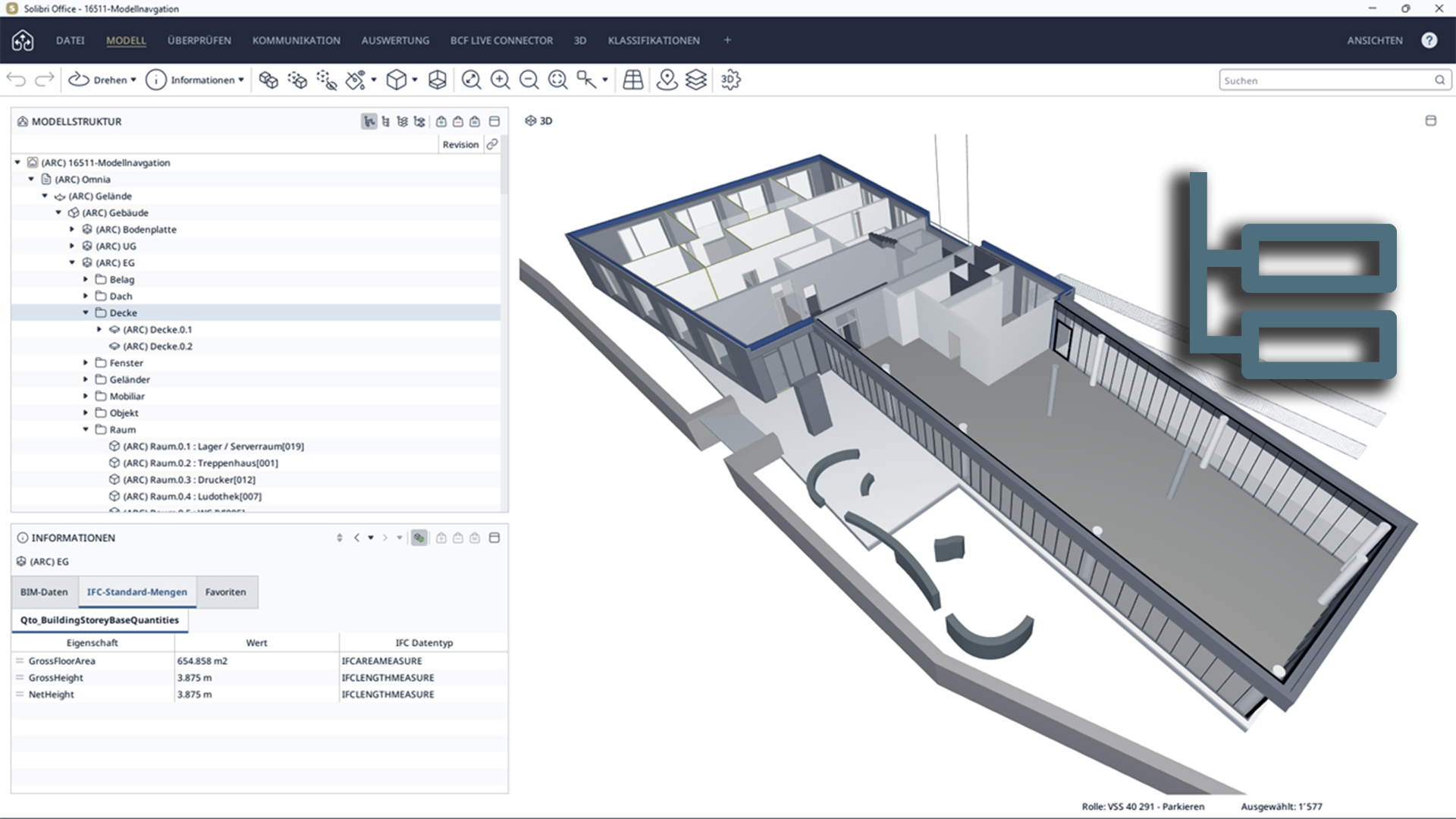Click the floor plan grid icon
The width and height of the screenshot is (1456, 819).
click(632, 80)
